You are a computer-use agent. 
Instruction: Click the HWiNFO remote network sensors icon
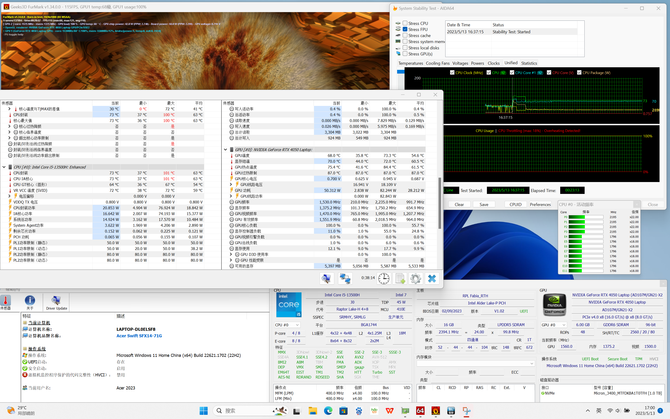click(x=345, y=278)
